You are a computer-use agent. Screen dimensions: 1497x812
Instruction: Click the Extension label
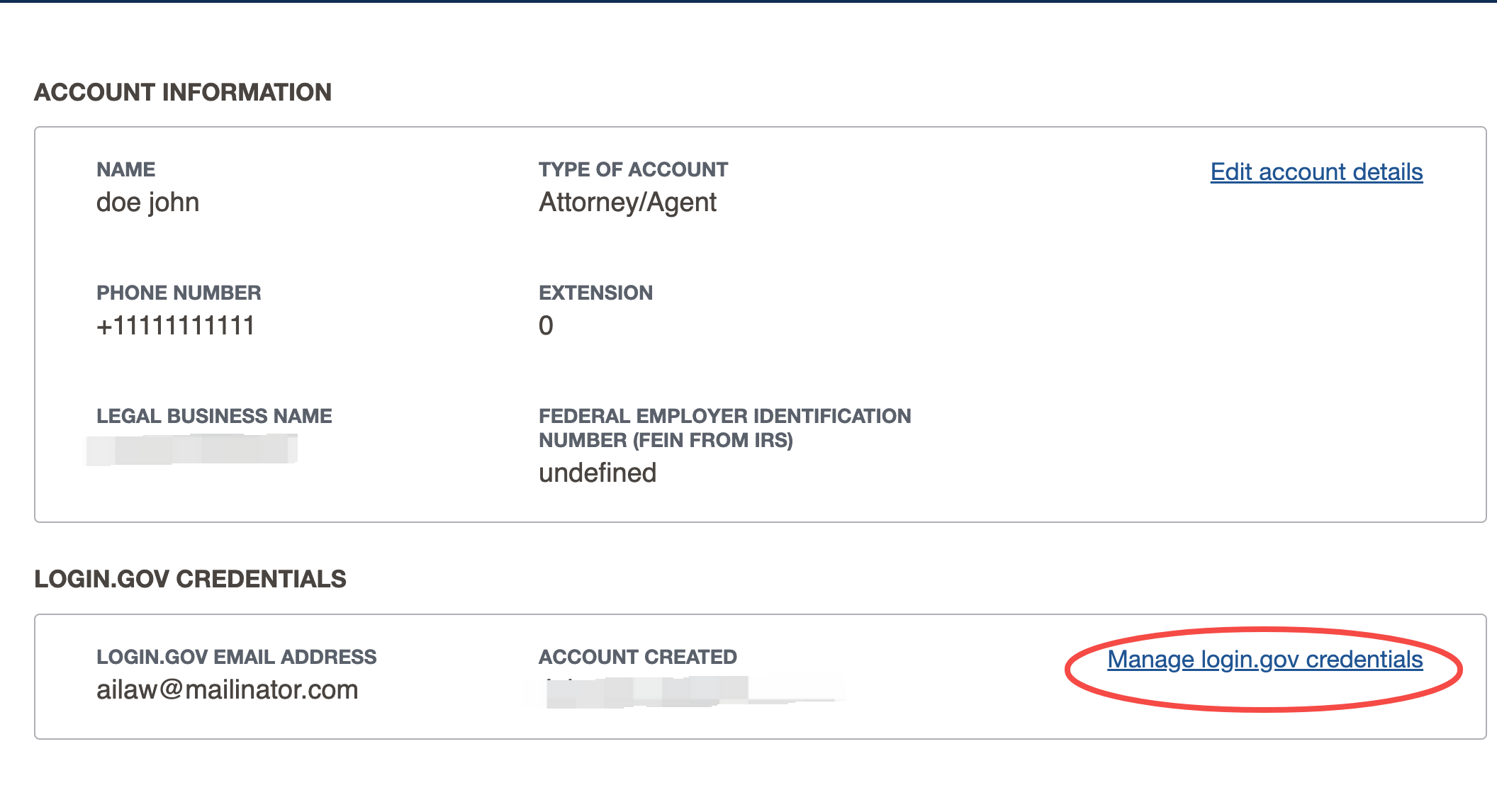click(x=595, y=293)
